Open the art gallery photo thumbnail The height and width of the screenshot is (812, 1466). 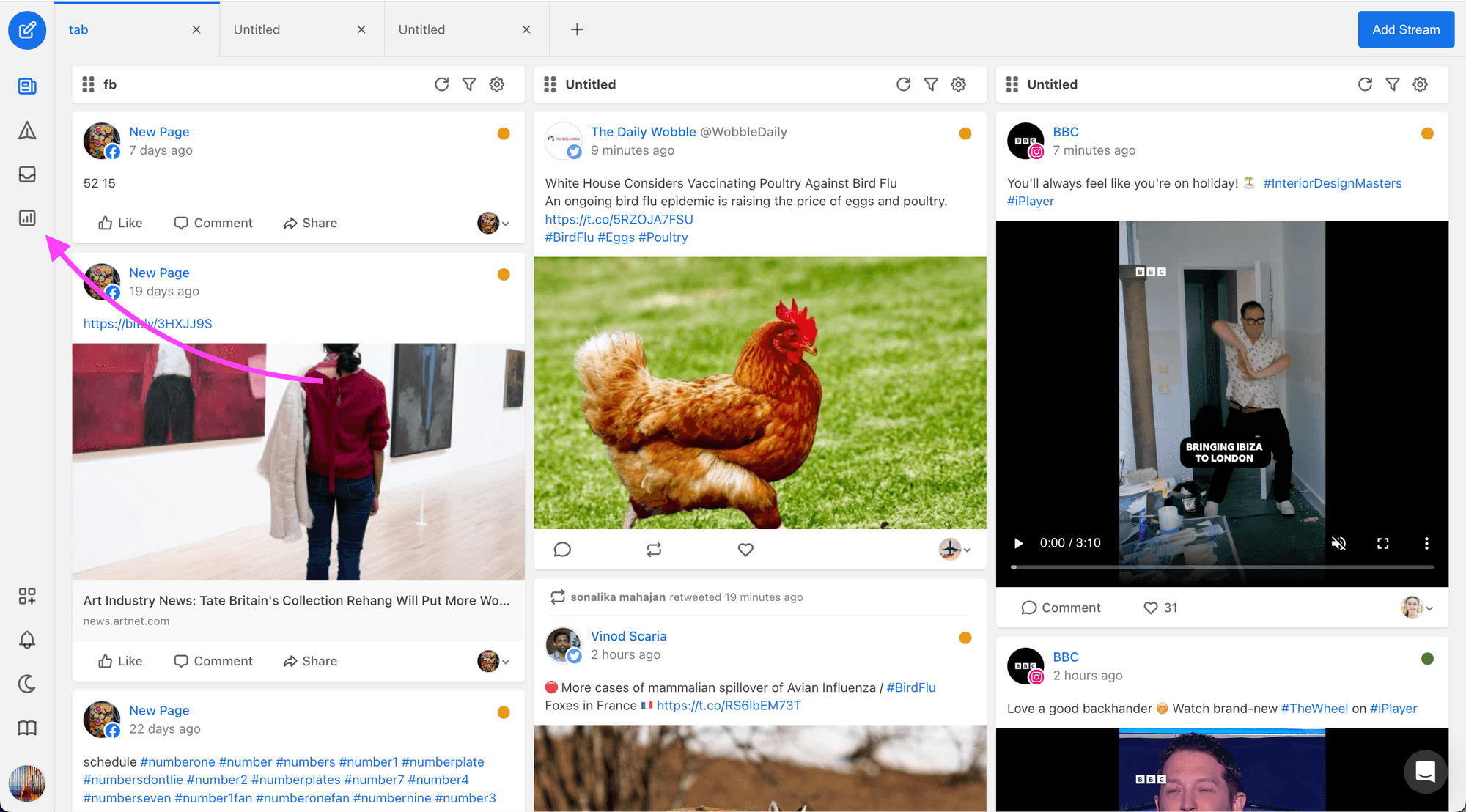(298, 462)
